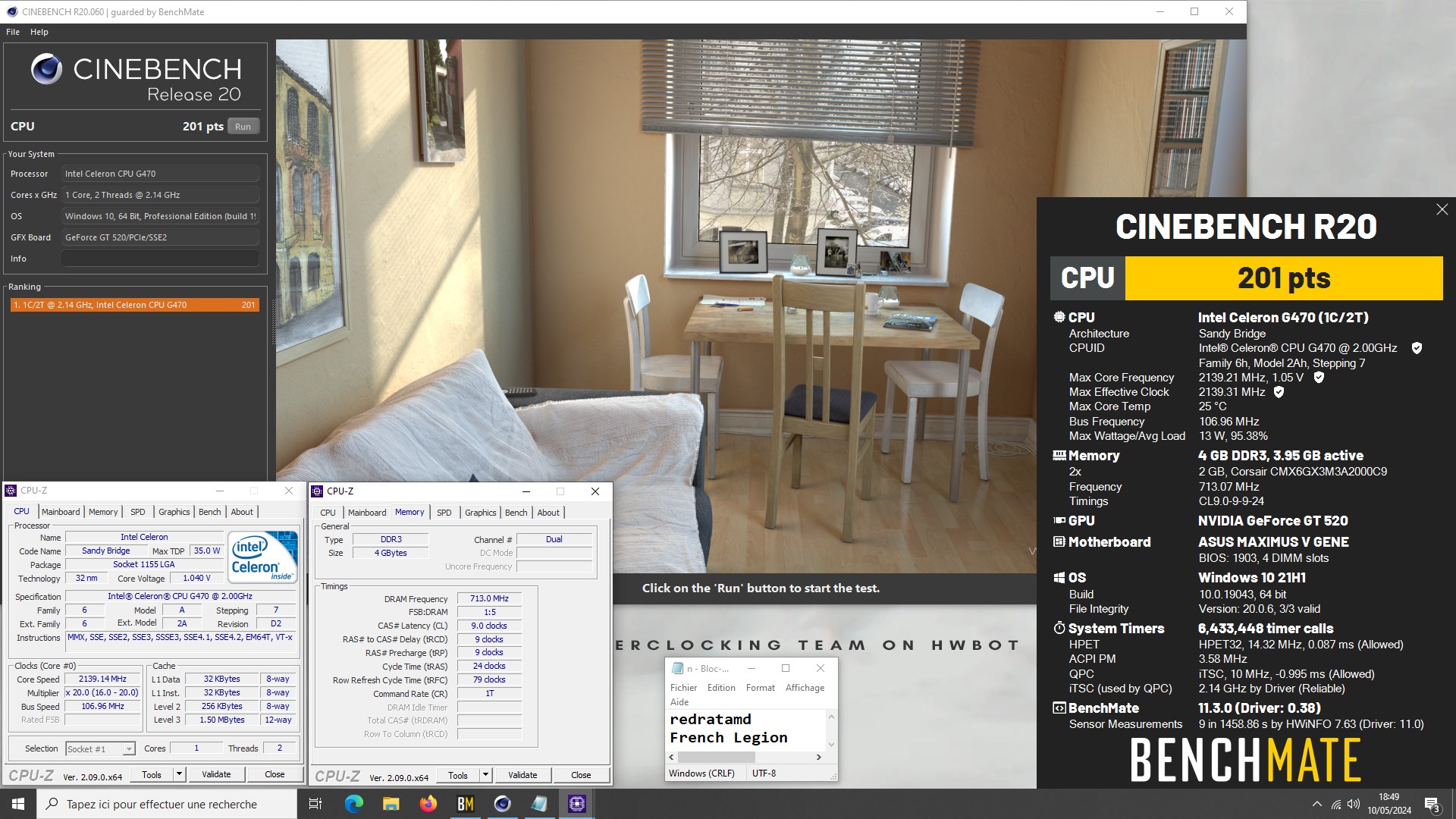Click Validate button in right CPU-Z window

522,775
